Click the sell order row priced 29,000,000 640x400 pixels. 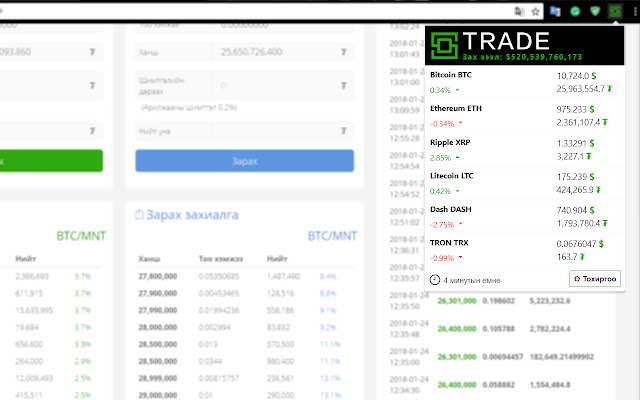pos(244,395)
